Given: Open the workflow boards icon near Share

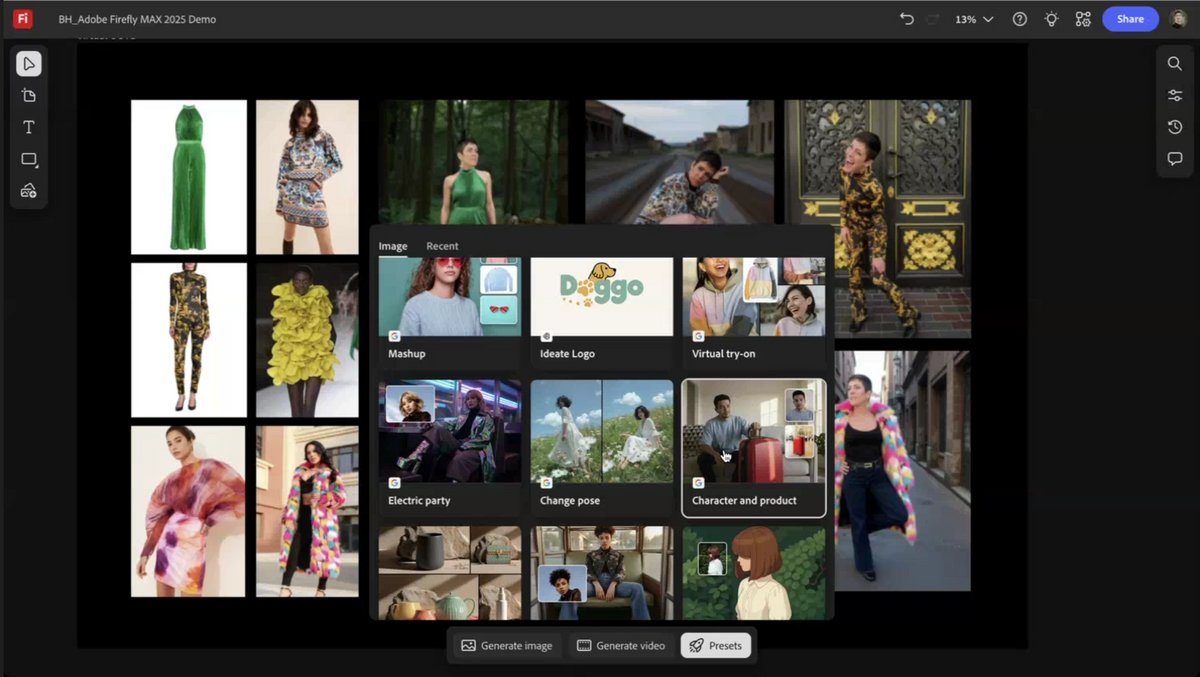Looking at the screenshot, I should click(x=1083, y=19).
